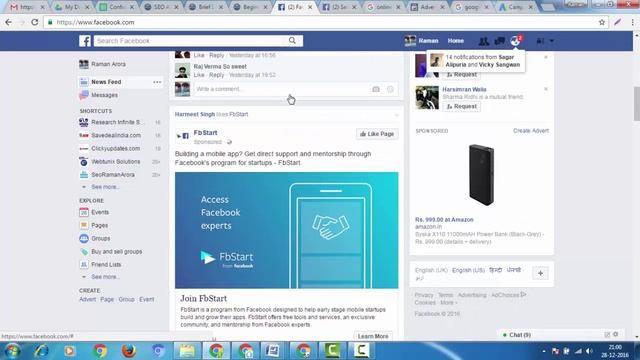Switch to the SEO browser tab

160,7
